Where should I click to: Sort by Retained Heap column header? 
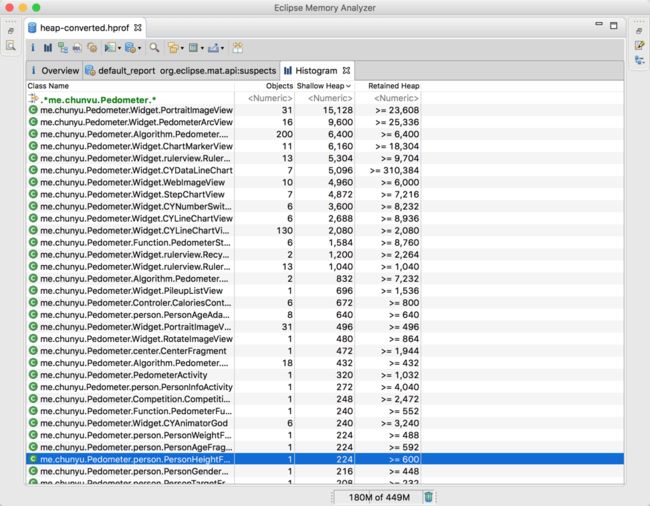pyautogui.click(x=388, y=86)
